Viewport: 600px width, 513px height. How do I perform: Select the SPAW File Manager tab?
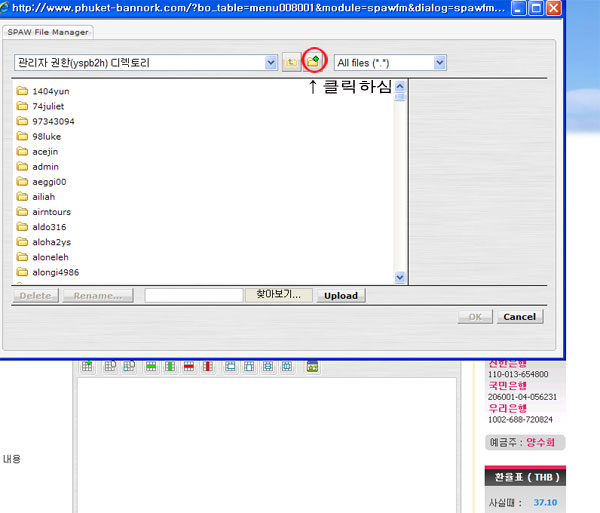49,32
